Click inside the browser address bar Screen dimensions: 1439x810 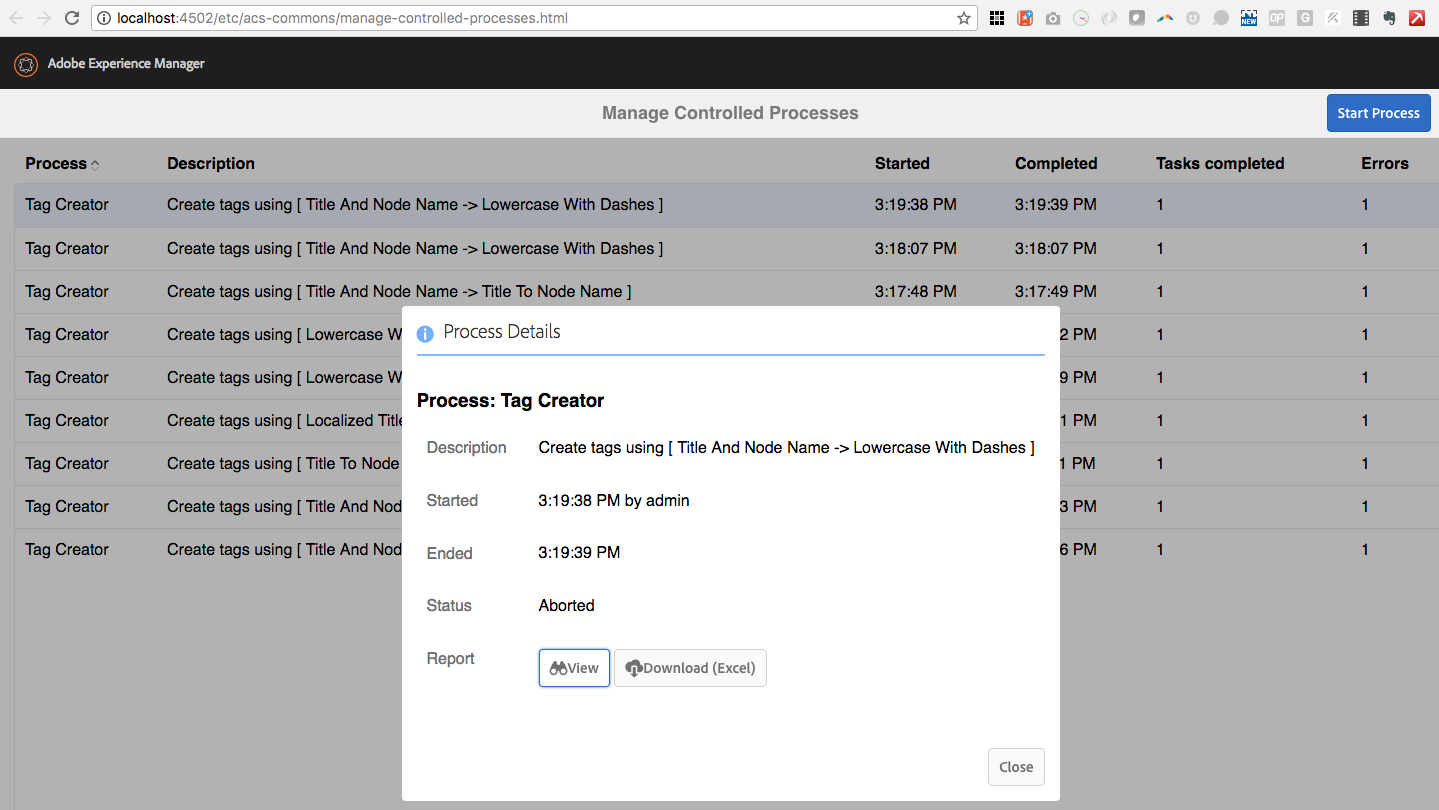(x=500, y=17)
